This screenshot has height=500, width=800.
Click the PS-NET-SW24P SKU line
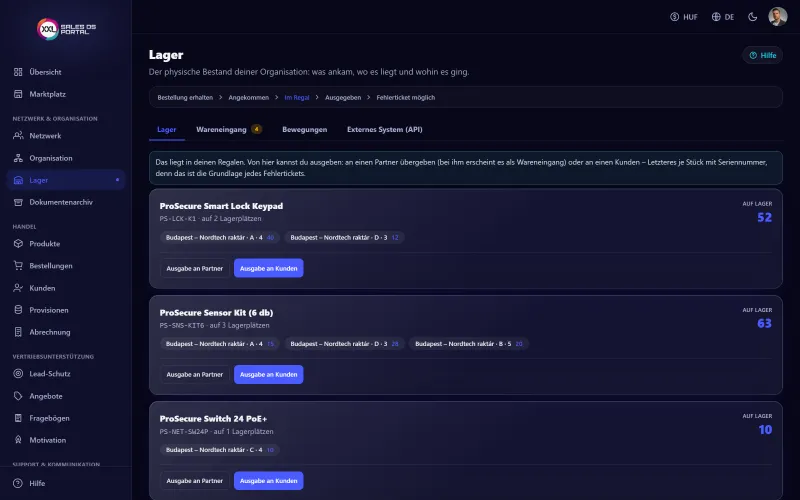tap(216, 432)
